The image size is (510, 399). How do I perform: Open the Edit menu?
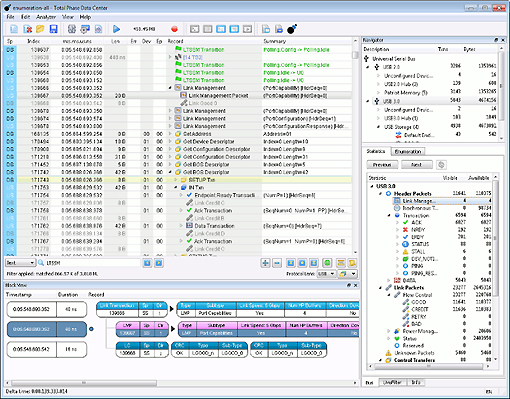click(25, 17)
